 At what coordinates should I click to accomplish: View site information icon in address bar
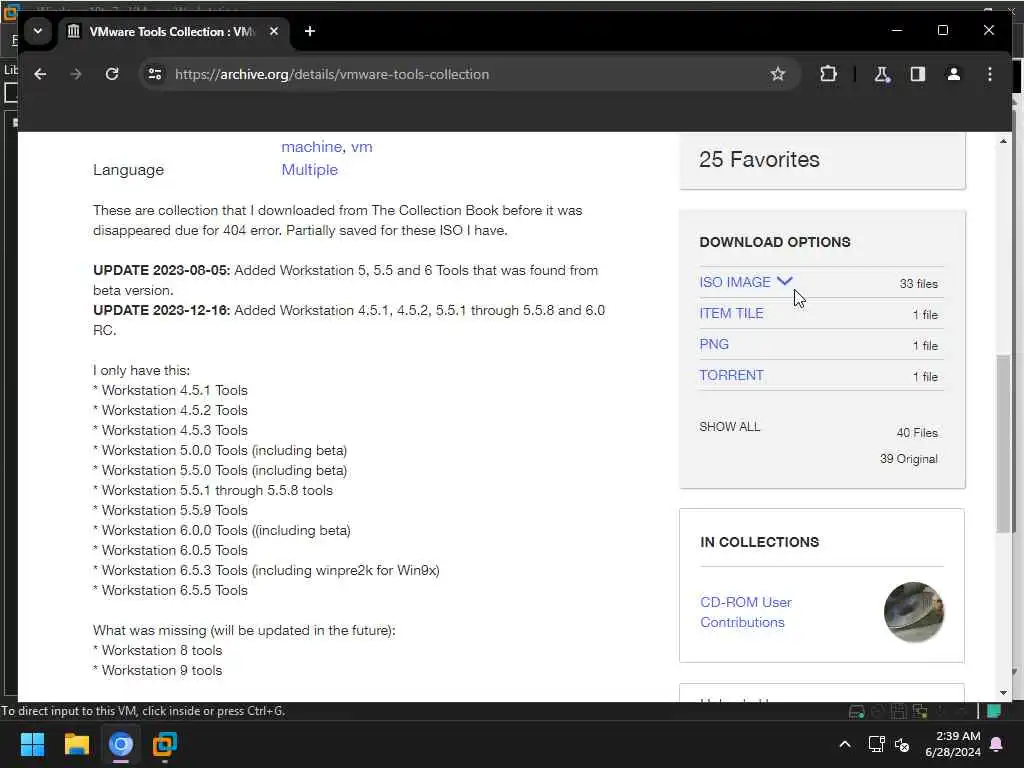point(155,74)
